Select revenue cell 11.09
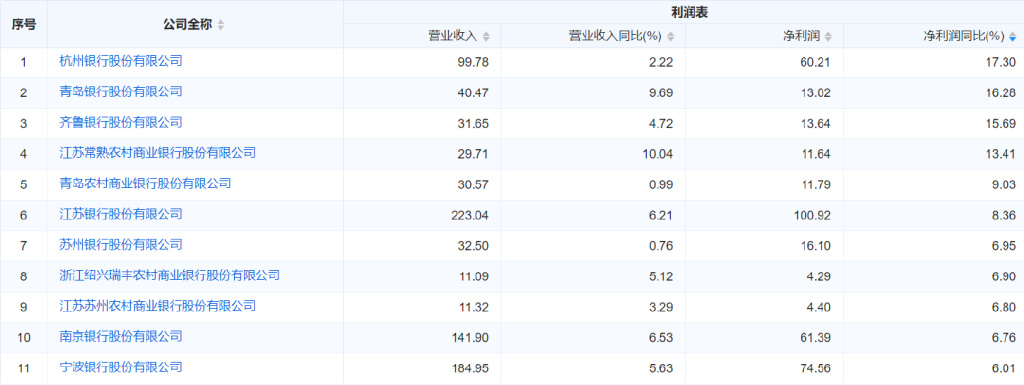This screenshot has width=1024, height=385. pos(473,276)
